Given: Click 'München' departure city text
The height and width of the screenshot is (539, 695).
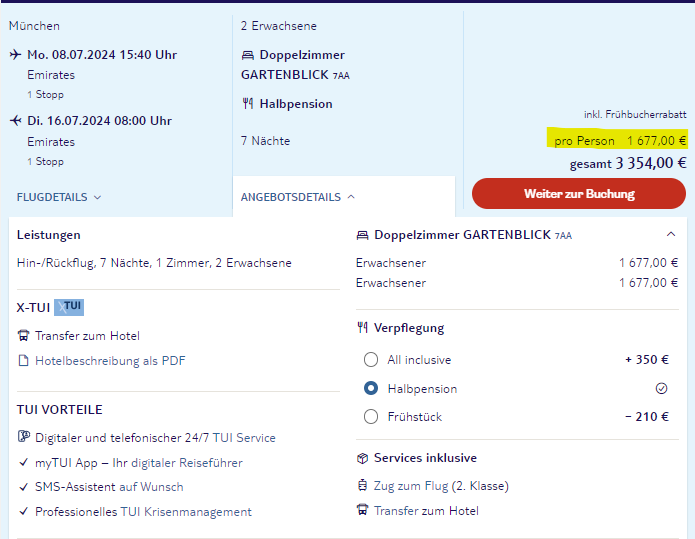Looking at the screenshot, I should tap(34, 26).
